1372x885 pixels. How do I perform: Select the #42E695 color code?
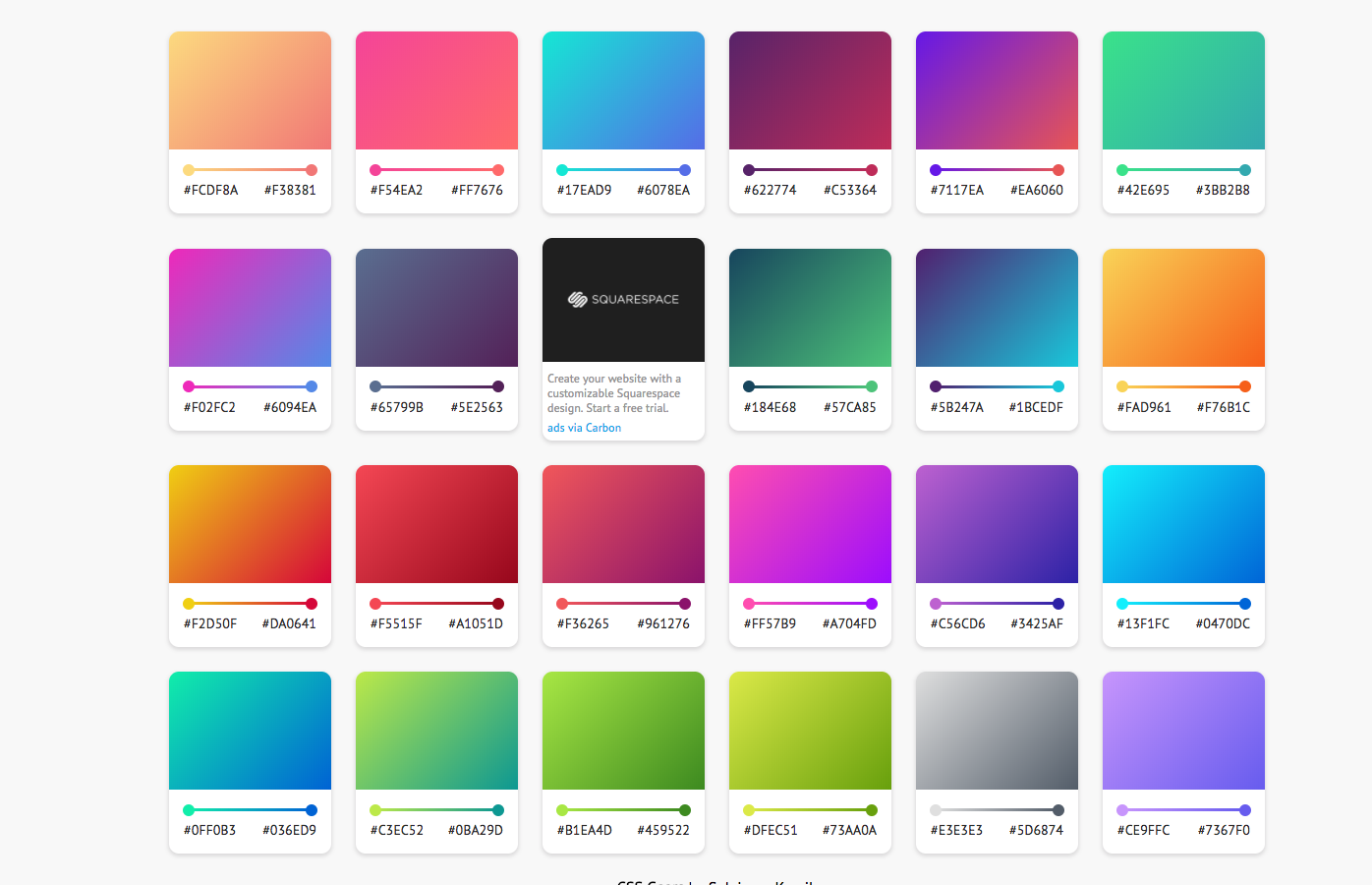point(1143,190)
